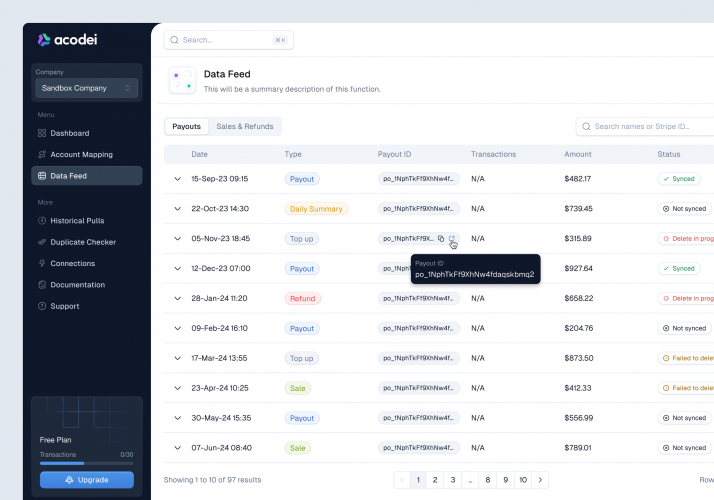
Task: Expand the 22-Oct-23 14:30 row
Action: pyautogui.click(x=178, y=209)
